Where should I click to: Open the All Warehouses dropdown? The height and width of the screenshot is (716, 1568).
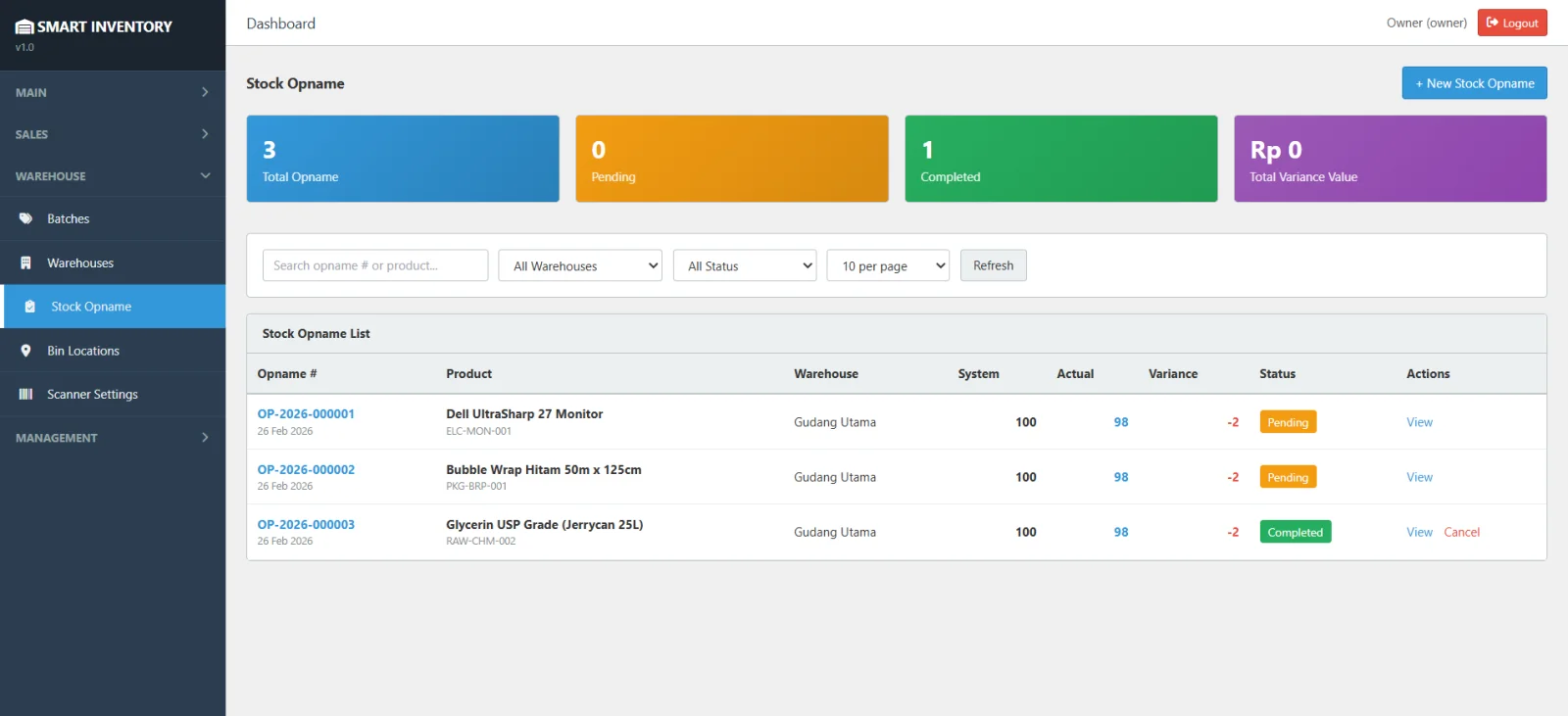click(x=580, y=265)
